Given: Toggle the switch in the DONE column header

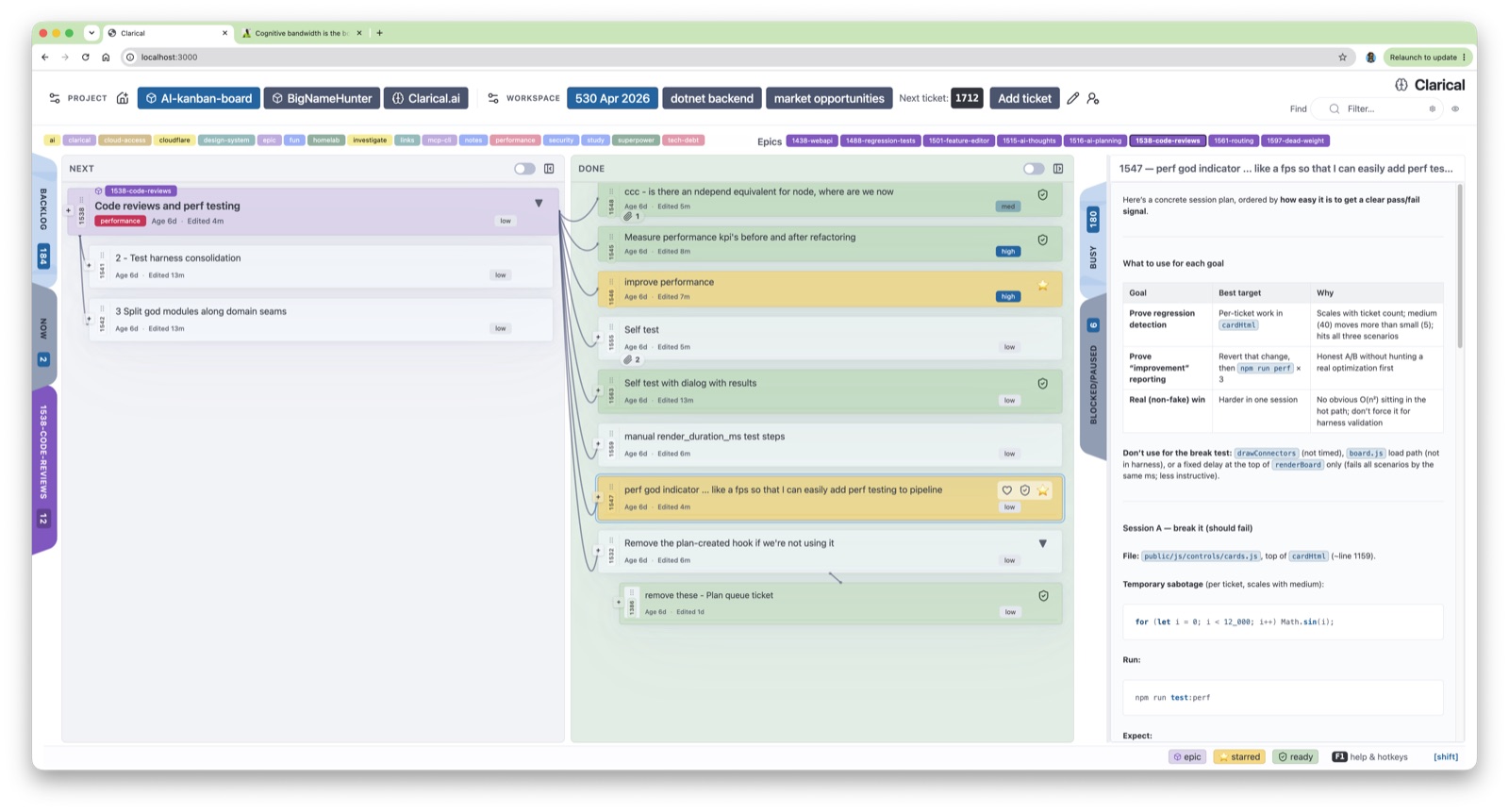Looking at the screenshot, I should pos(1034,169).
